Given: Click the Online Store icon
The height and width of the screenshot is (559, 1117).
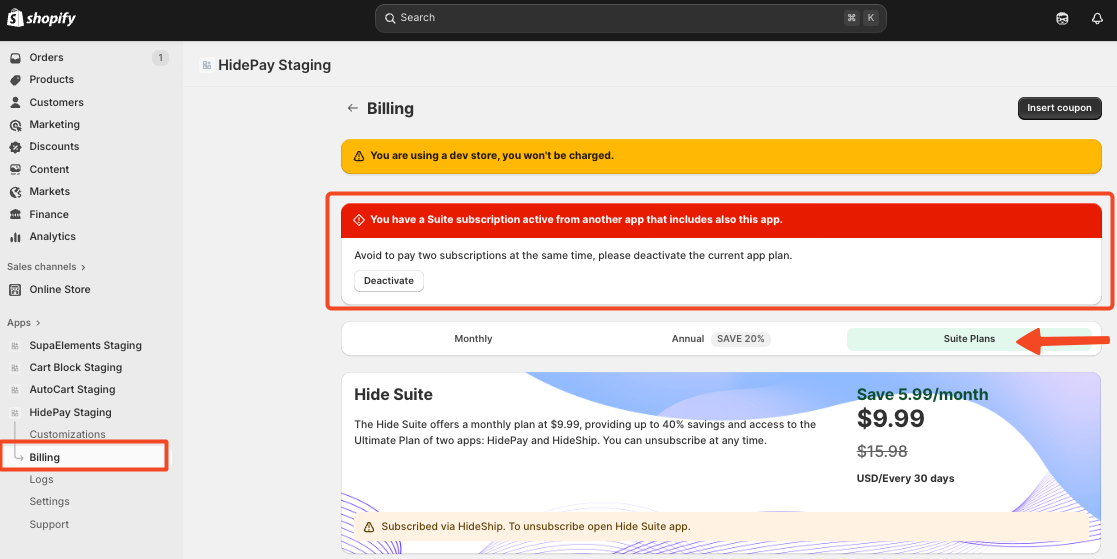Looking at the screenshot, I should pyautogui.click(x=15, y=290).
